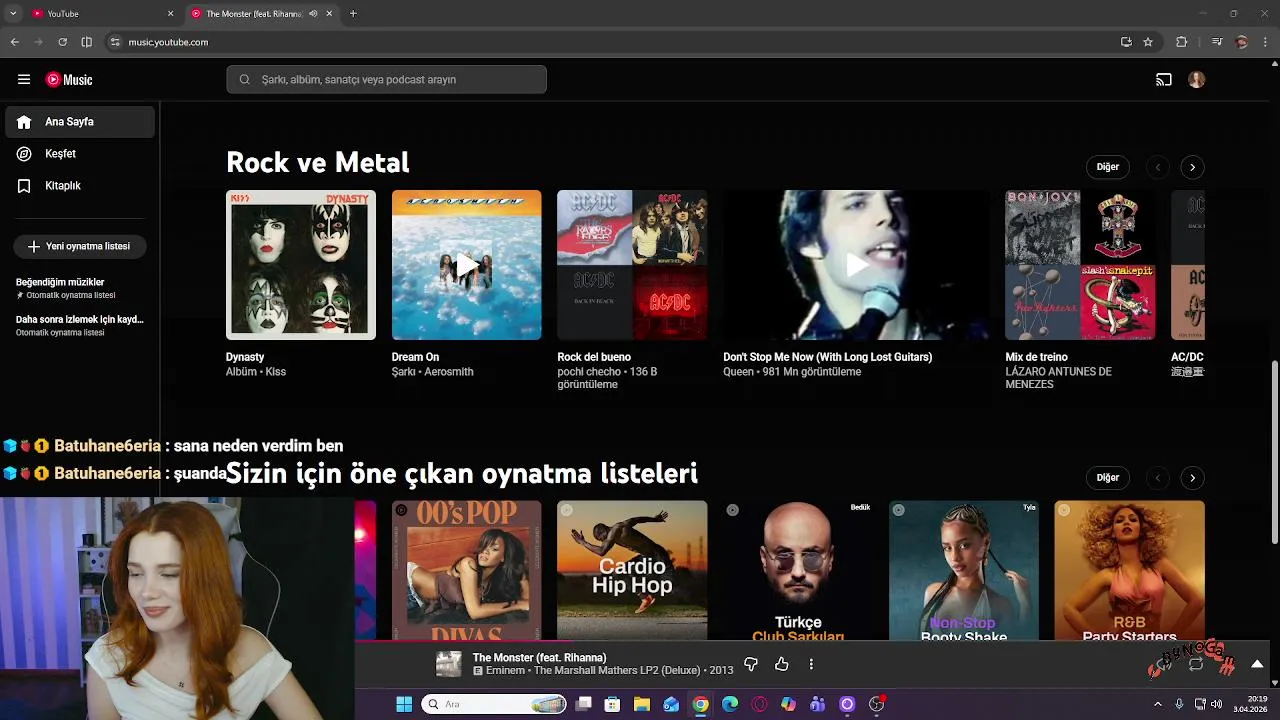Click Aerosmith artist link
The height and width of the screenshot is (720, 1280).
[449, 372]
